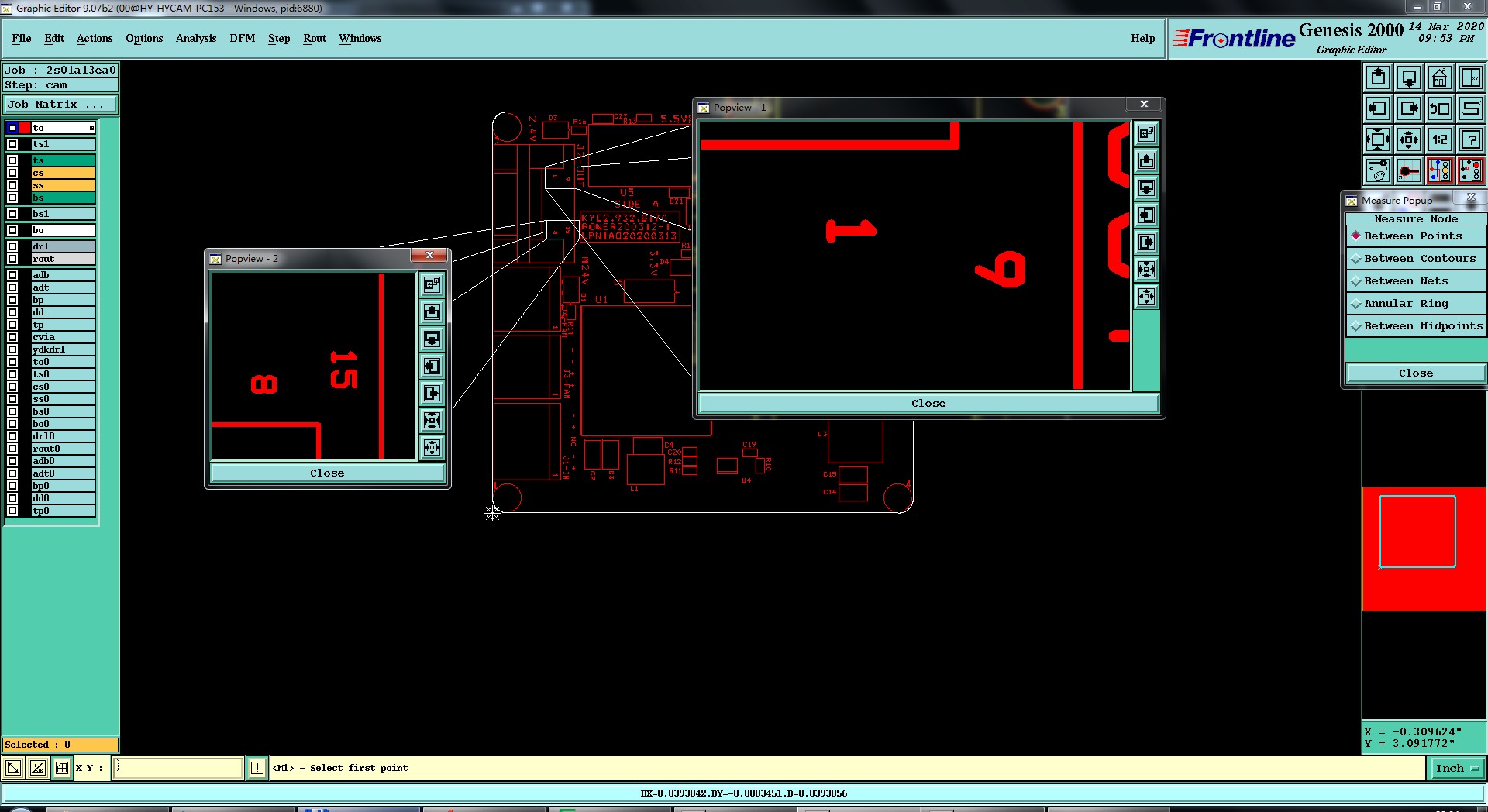
Task: Click the previous view (undo zoom) icon
Action: (1440, 108)
